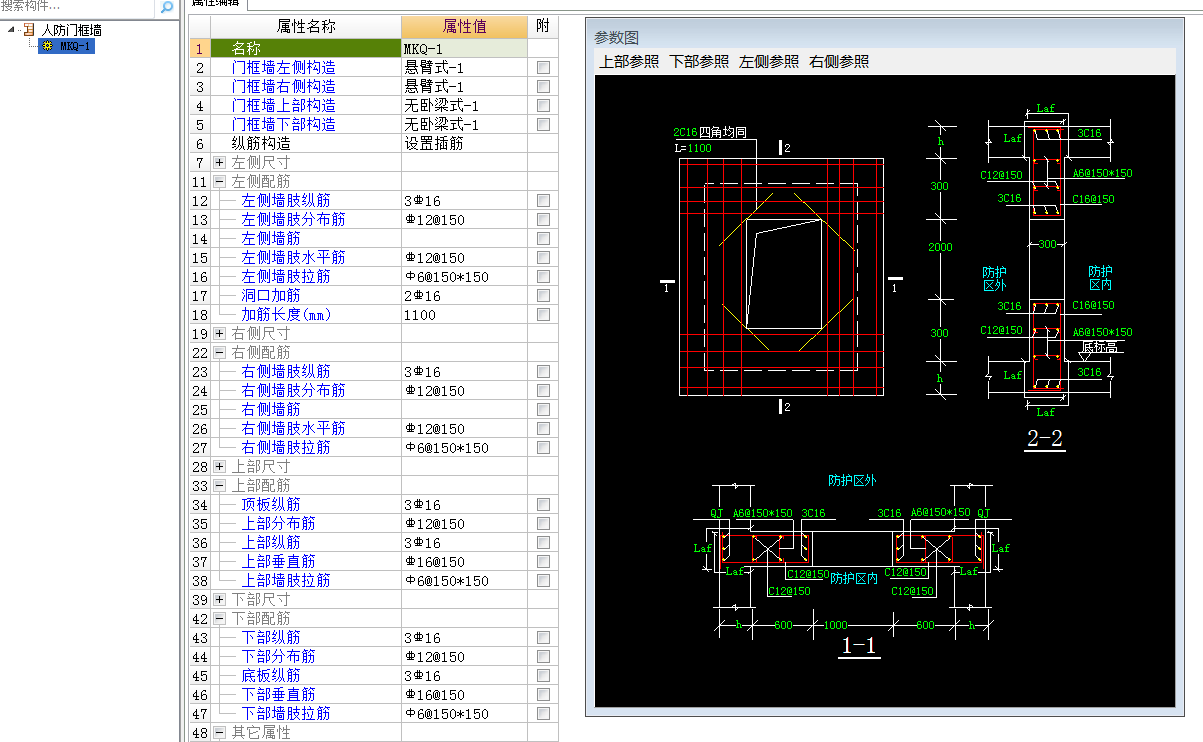This screenshot has width=1203, height=742.
Task: Select the 纵筋构造 property row
Action: pyautogui.click(x=306, y=143)
